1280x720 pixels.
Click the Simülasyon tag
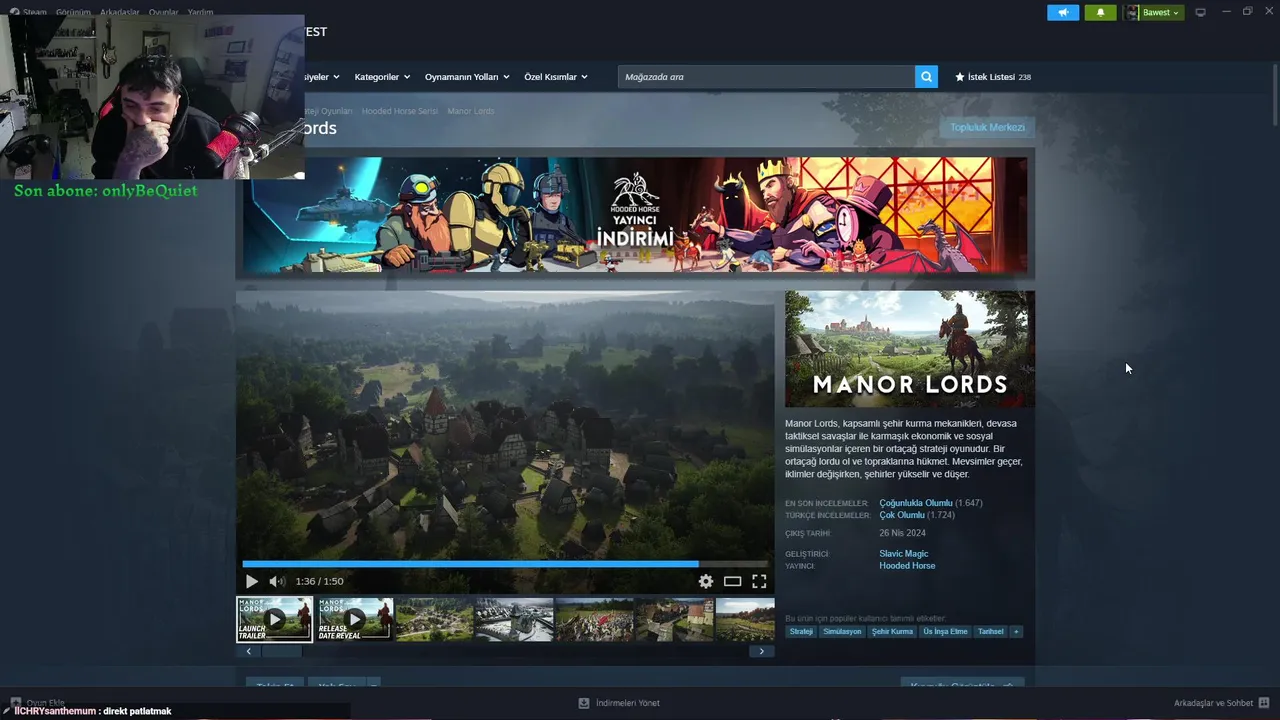tap(842, 632)
